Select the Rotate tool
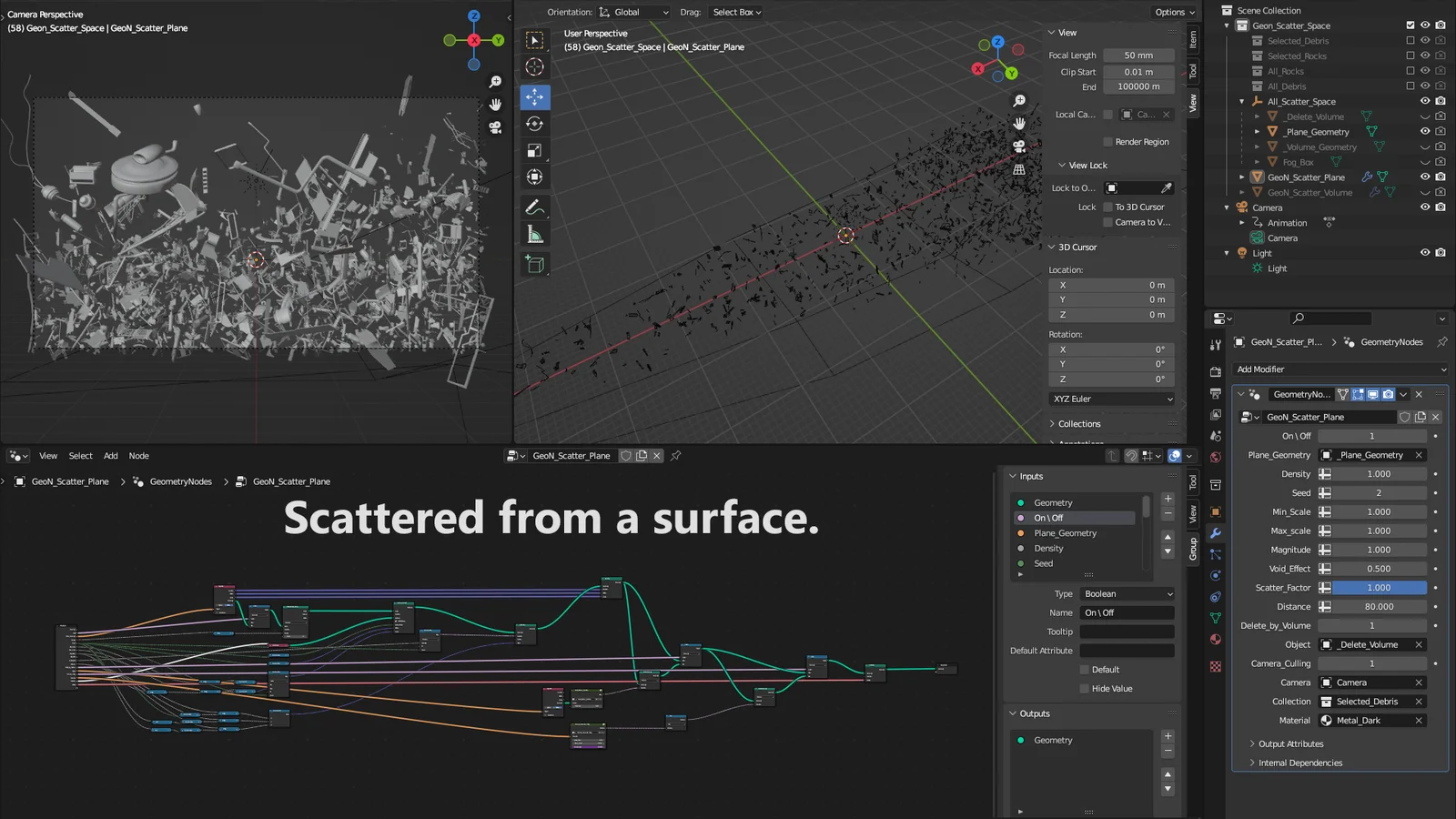Viewport: 1456px width, 819px height. coord(534,124)
